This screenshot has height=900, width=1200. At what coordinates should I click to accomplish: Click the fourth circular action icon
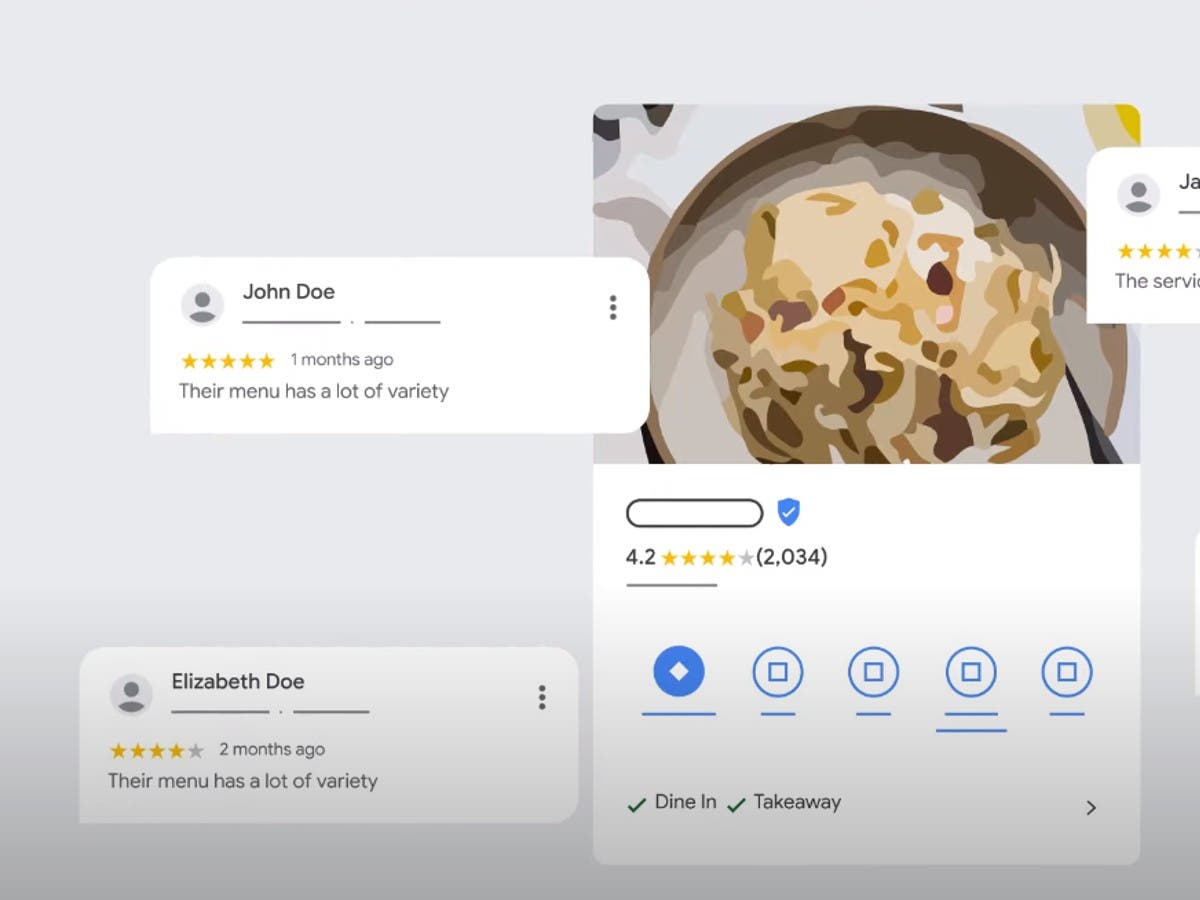(x=971, y=672)
